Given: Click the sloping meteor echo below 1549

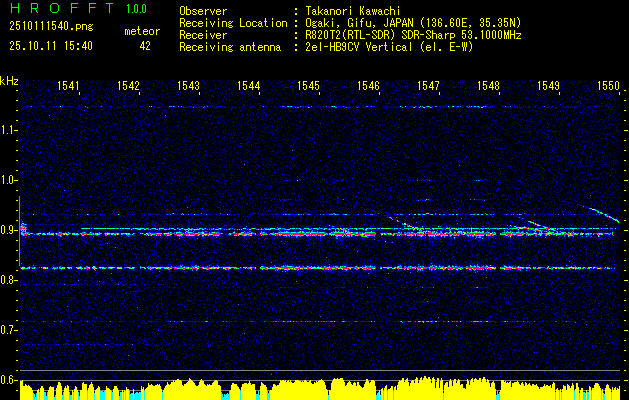Looking at the screenshot, I should (x=540, y=224).
